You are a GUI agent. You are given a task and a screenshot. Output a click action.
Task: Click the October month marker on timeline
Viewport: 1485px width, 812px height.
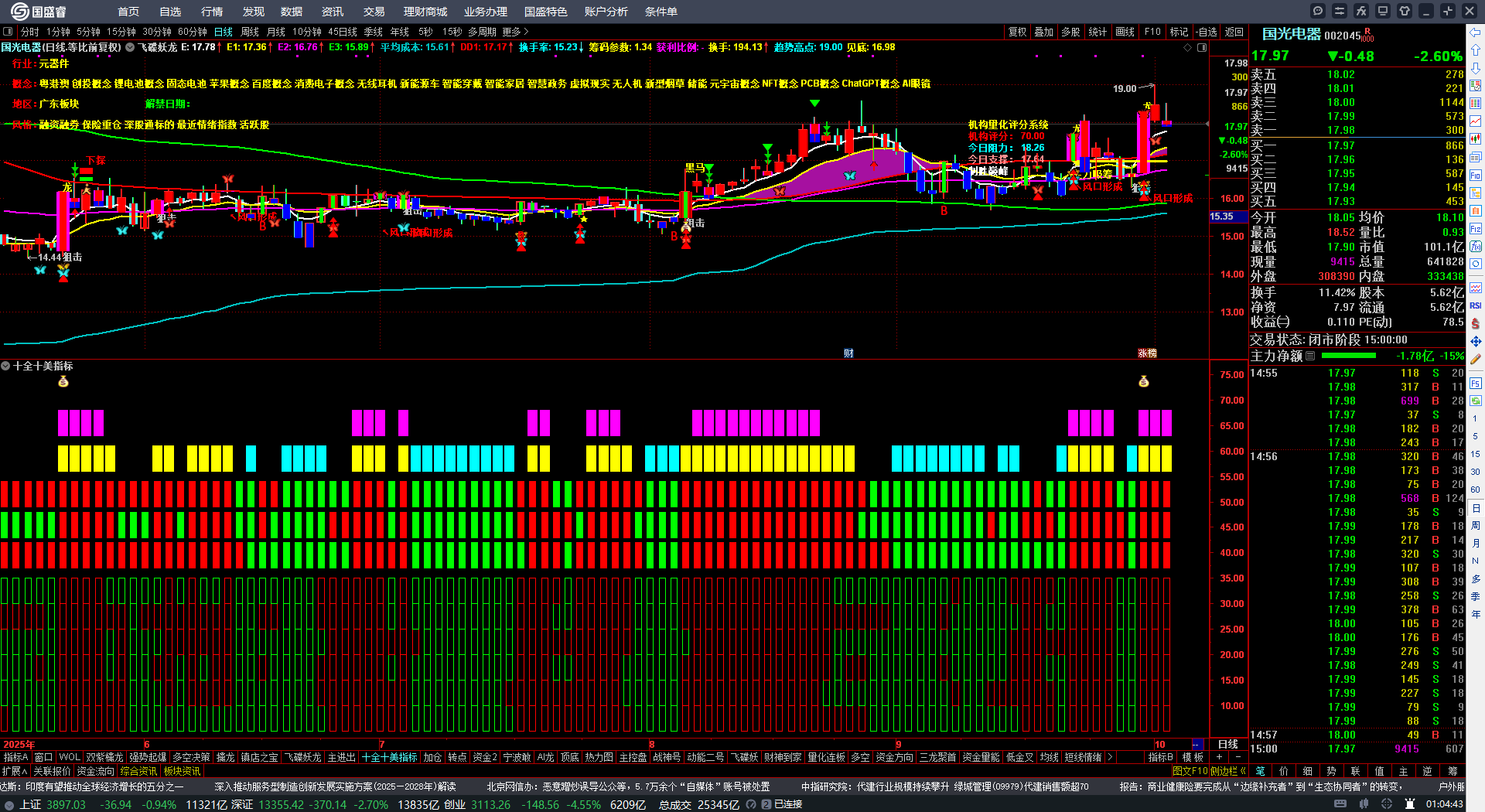1159,744
